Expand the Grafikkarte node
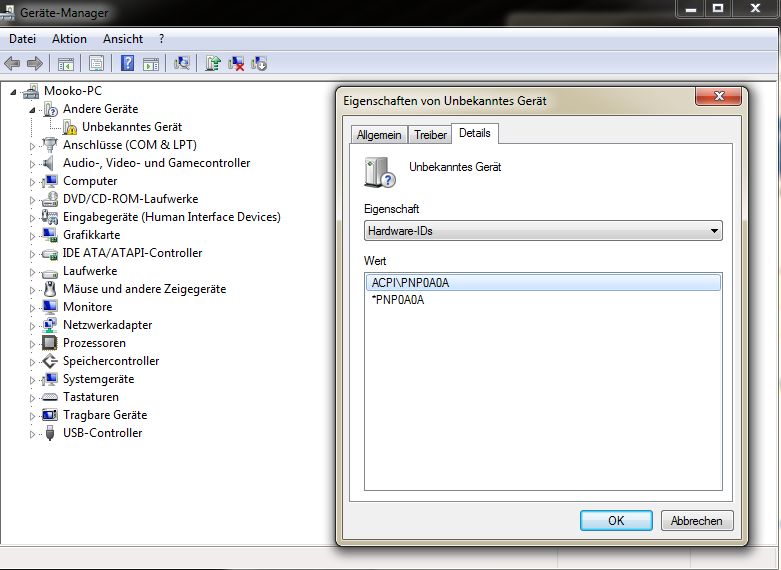 pos(32,235)
